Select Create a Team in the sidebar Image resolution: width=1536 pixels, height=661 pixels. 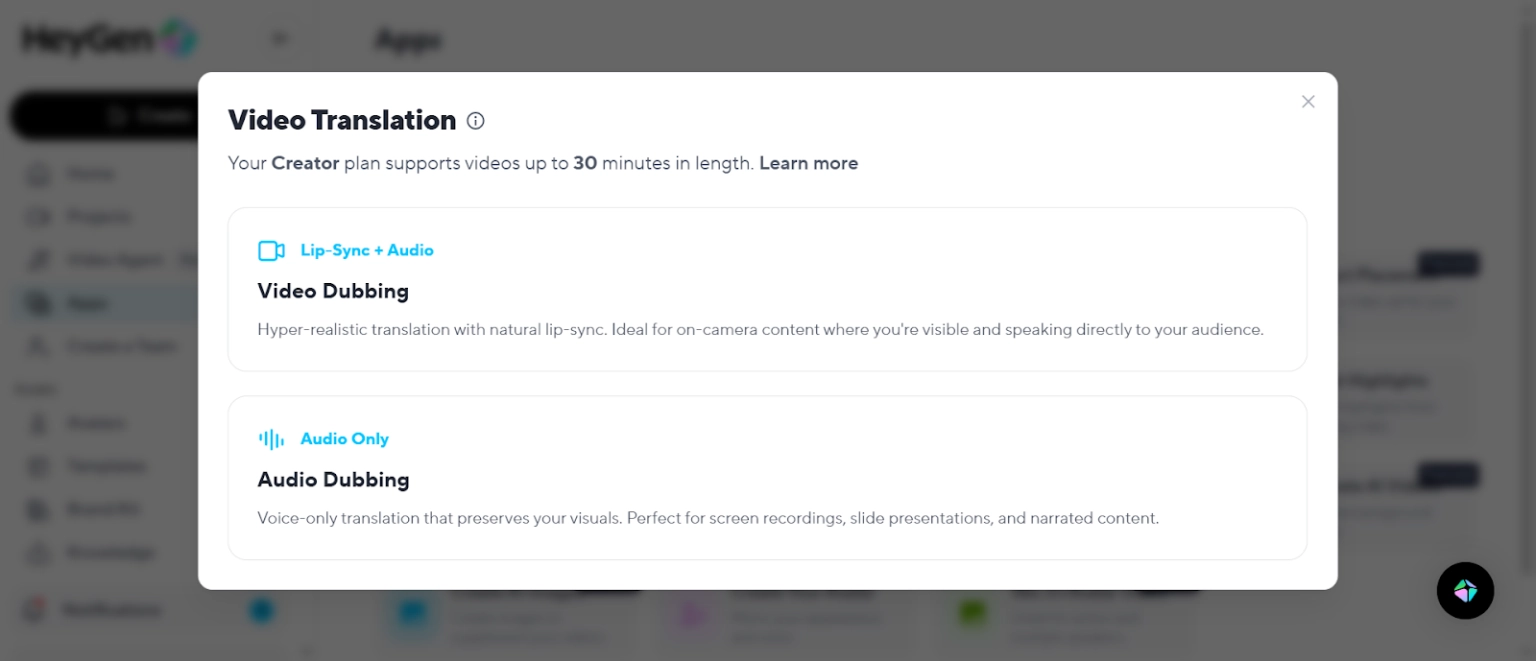point(38,346)
